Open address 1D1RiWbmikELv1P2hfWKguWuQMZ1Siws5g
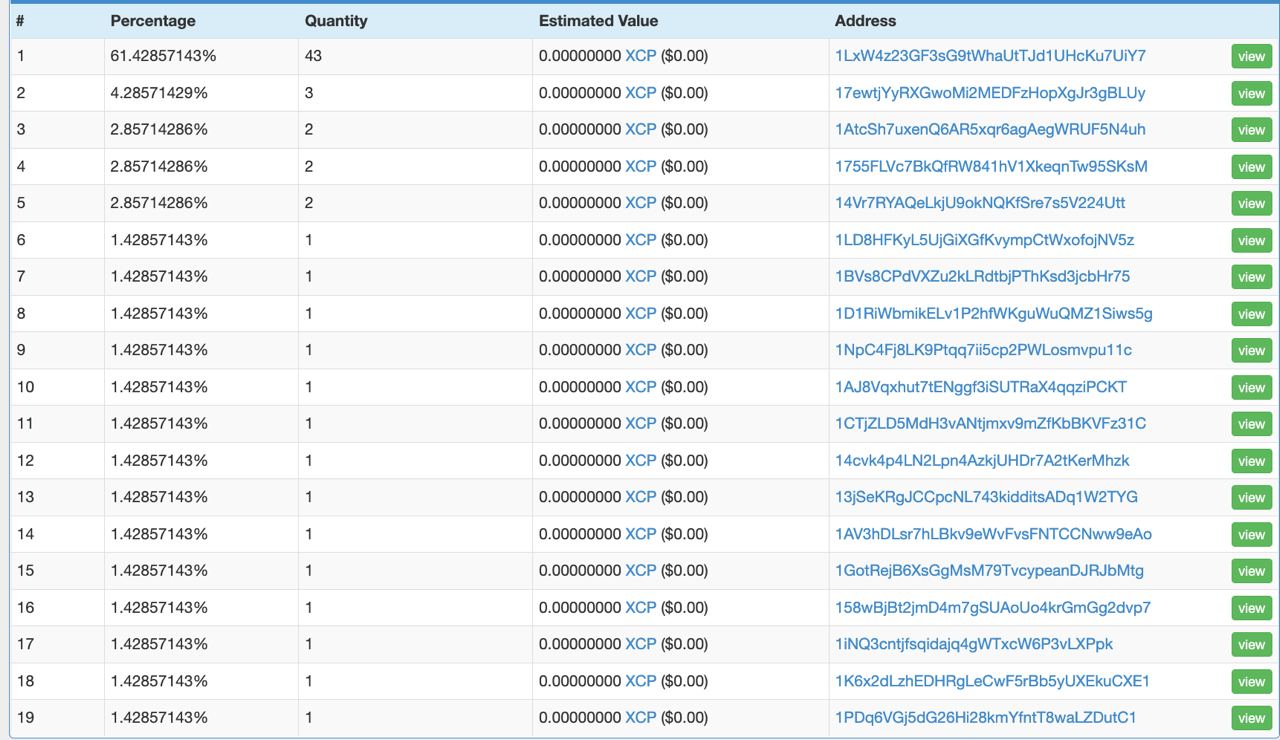This screenshot has width=1280, height=740. (994, 313)
